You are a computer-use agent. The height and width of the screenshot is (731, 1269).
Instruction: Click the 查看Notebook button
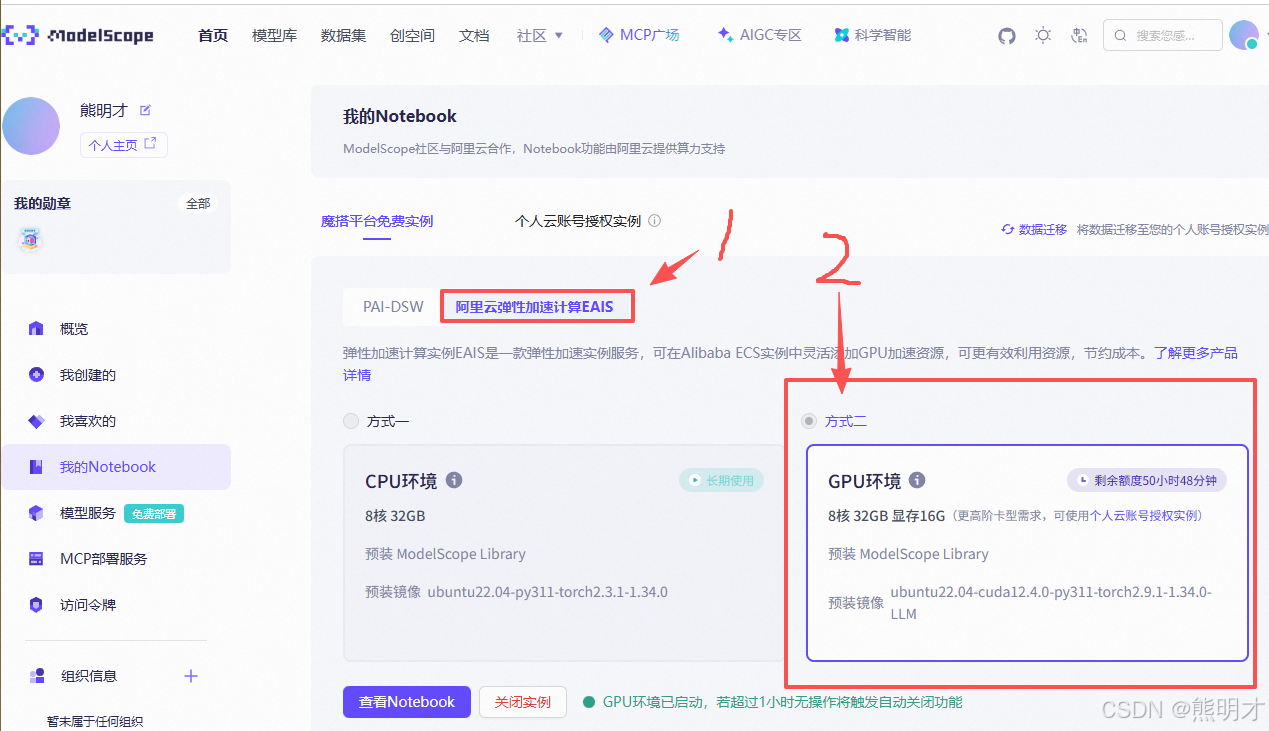click(406, 701)
